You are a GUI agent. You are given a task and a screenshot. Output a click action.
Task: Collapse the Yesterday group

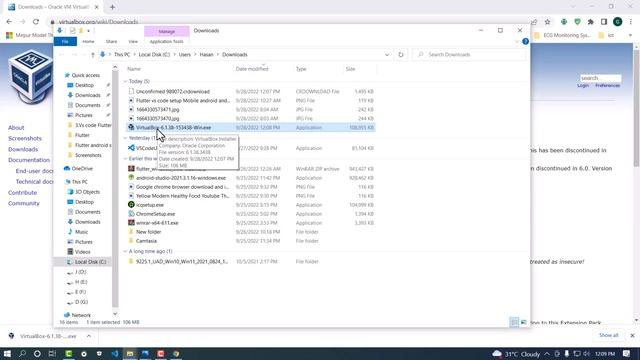coord(125,138)
